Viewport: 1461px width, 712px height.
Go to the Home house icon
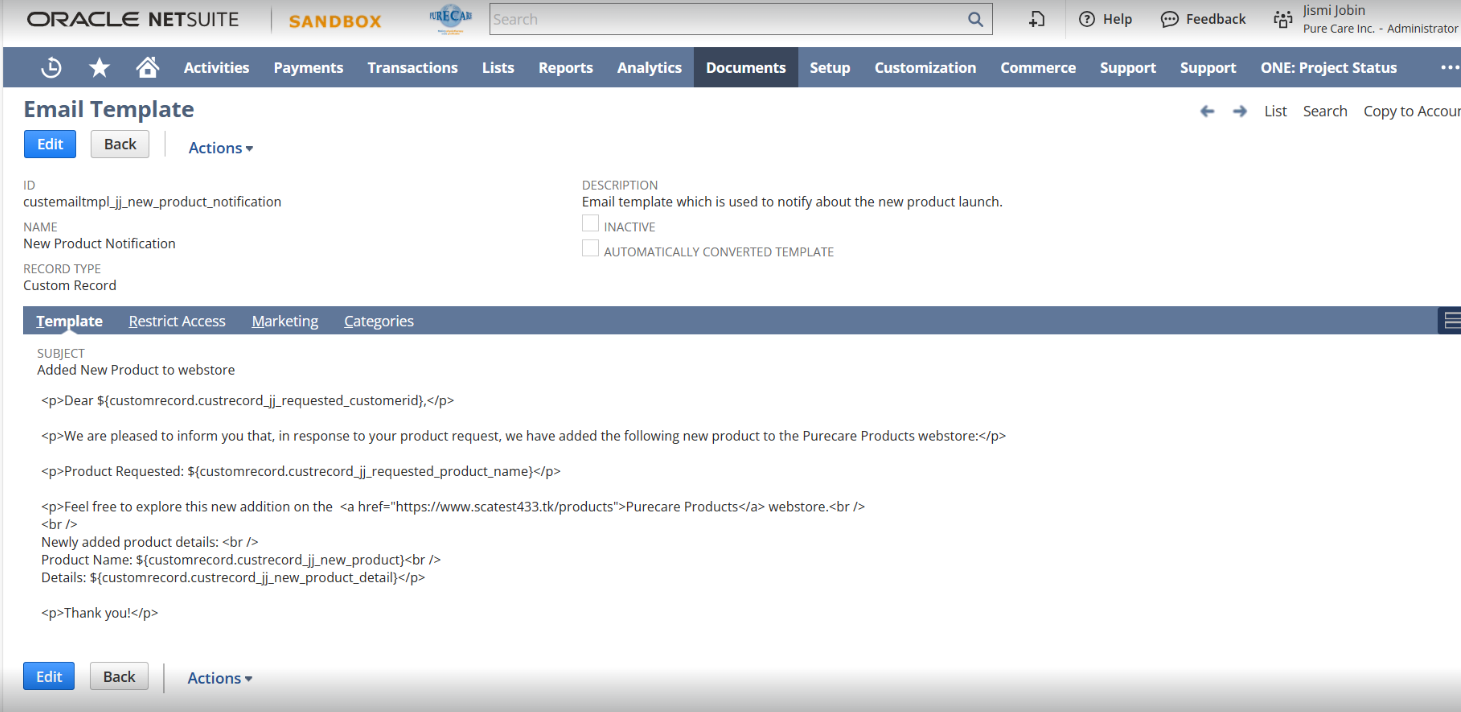pos(147,68)
